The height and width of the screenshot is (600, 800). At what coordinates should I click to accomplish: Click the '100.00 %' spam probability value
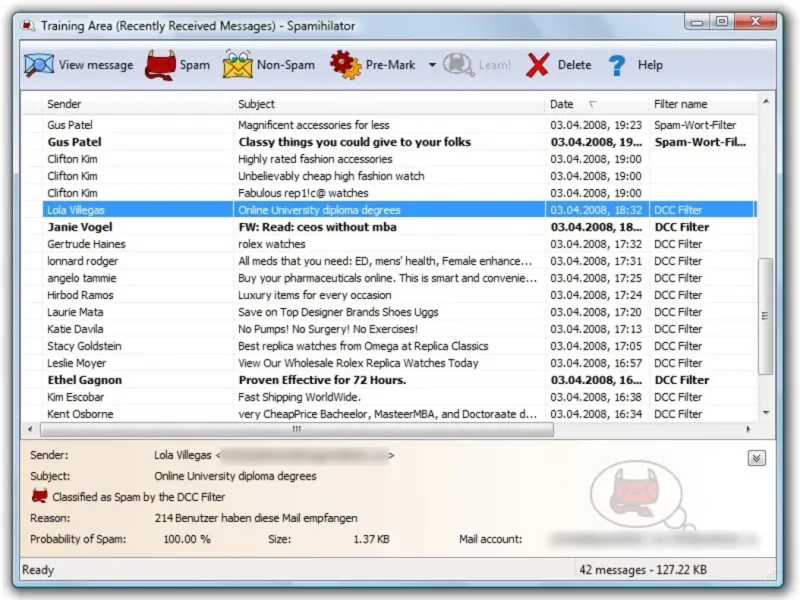tap(187, 539)
